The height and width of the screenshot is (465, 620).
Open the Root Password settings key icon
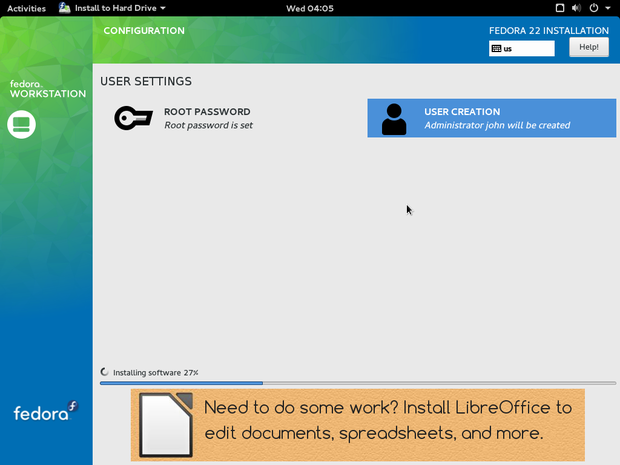pyautogui.click(x=132, y=118)
